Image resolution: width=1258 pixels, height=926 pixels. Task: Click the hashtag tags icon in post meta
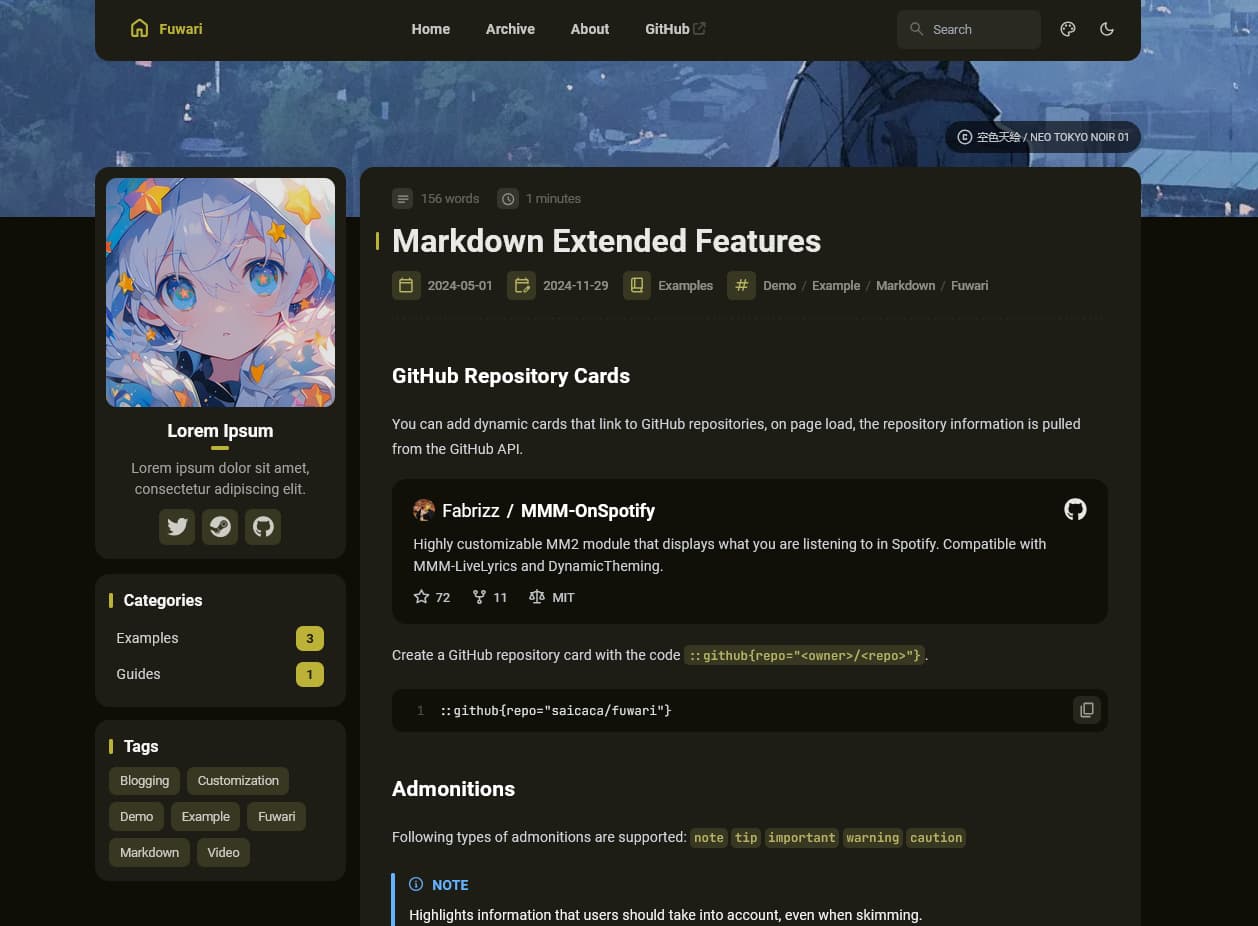click(x=741, y=286)
